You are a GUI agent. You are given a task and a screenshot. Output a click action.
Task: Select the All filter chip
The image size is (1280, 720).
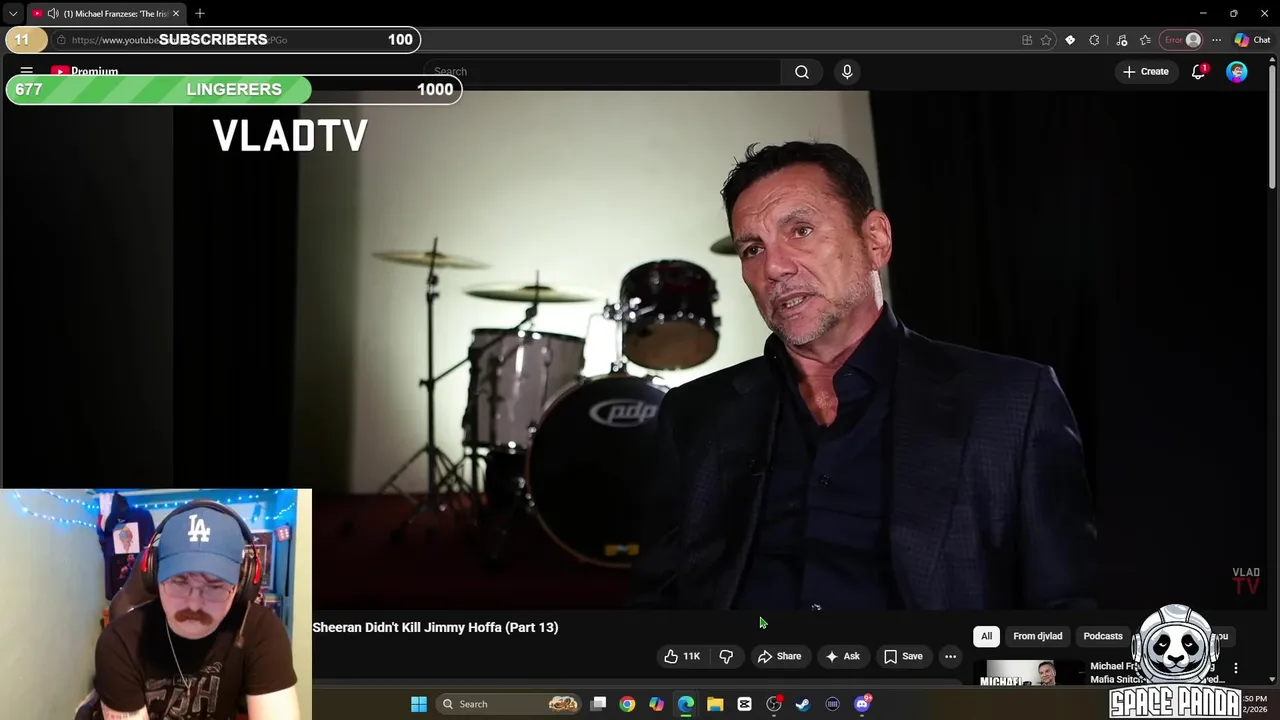tap(986, 636)
